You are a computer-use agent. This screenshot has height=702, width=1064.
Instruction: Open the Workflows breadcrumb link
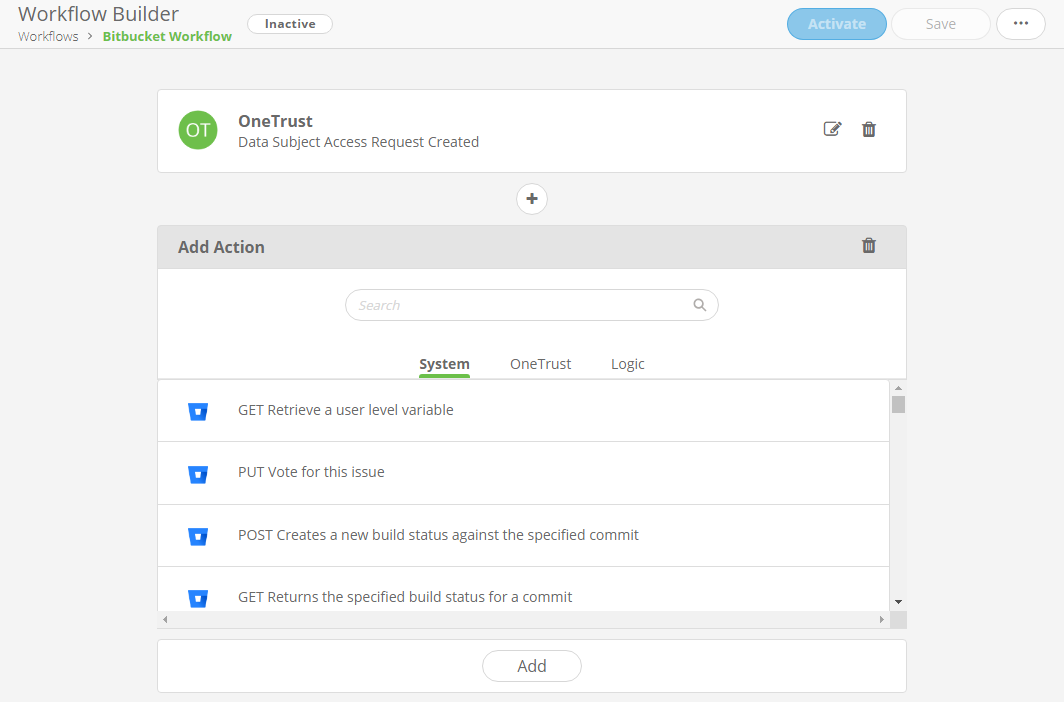tap(47, 36)
